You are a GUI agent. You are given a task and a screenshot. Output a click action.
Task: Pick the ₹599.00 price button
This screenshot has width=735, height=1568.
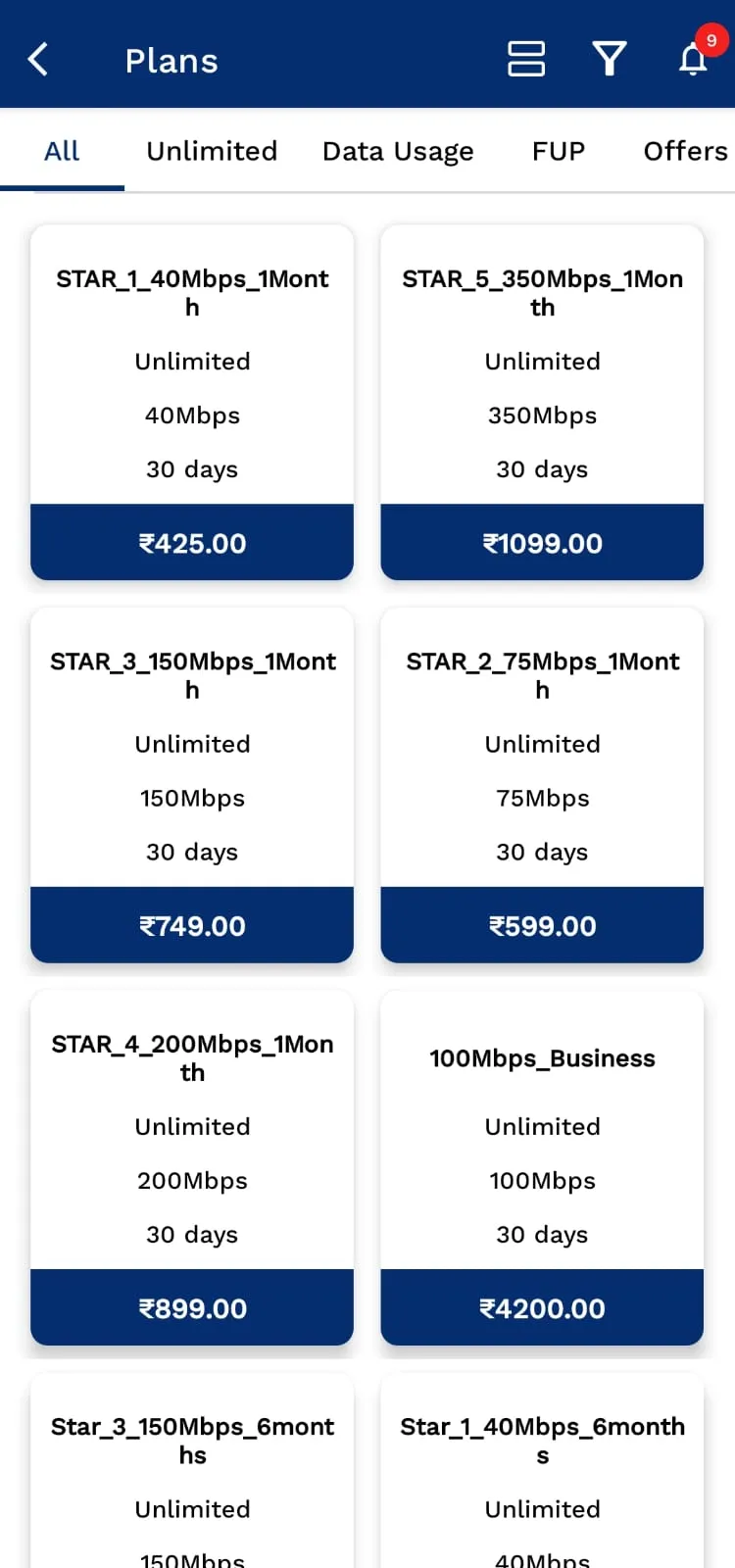pyautogui.click(x=542, y=925)
